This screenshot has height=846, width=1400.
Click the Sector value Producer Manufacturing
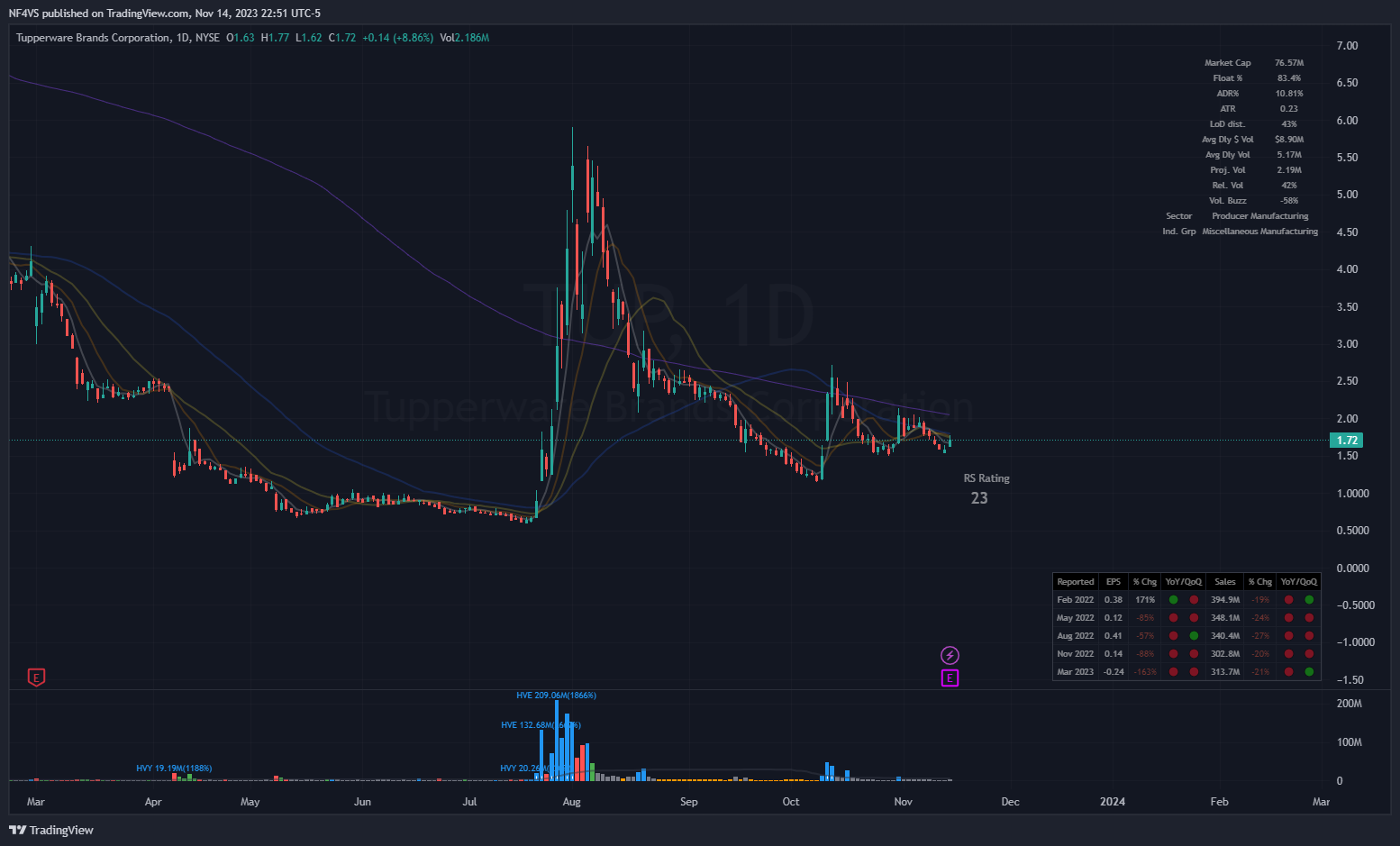click(1259, 216)
